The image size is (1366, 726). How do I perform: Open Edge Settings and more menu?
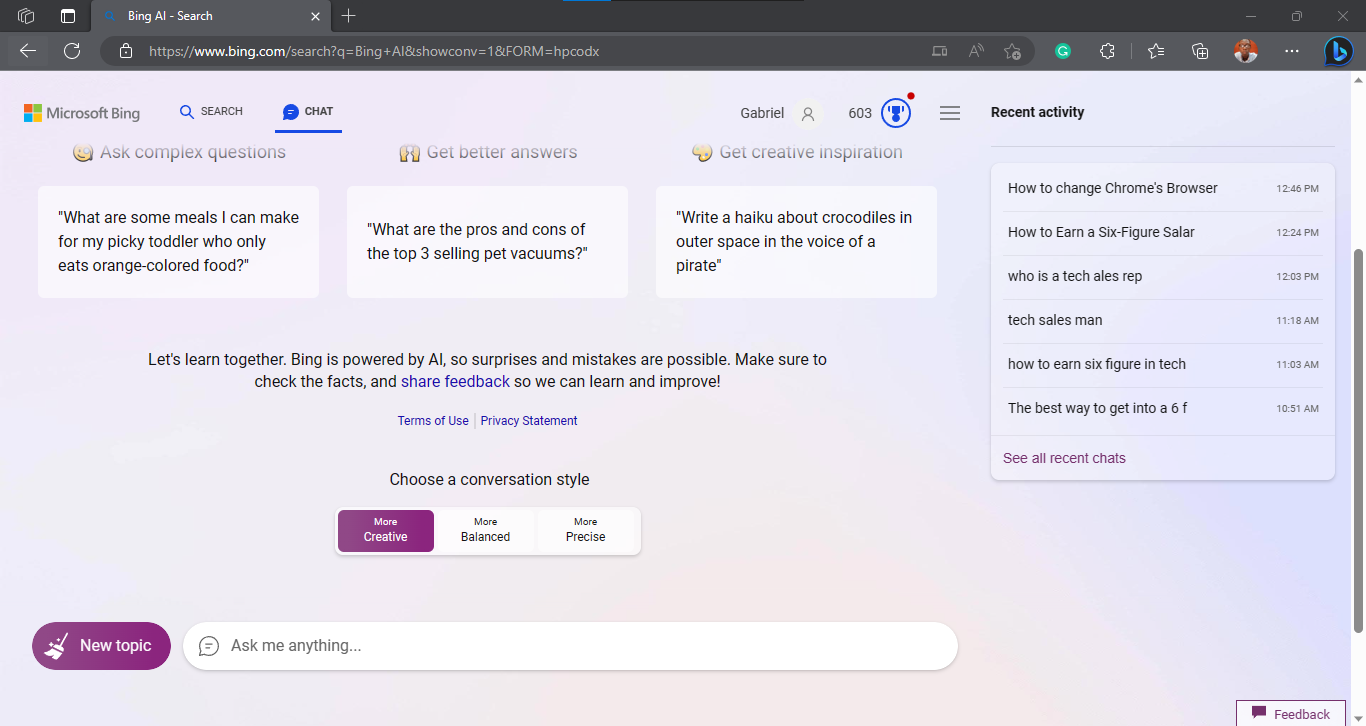(x=1292, y=51)
